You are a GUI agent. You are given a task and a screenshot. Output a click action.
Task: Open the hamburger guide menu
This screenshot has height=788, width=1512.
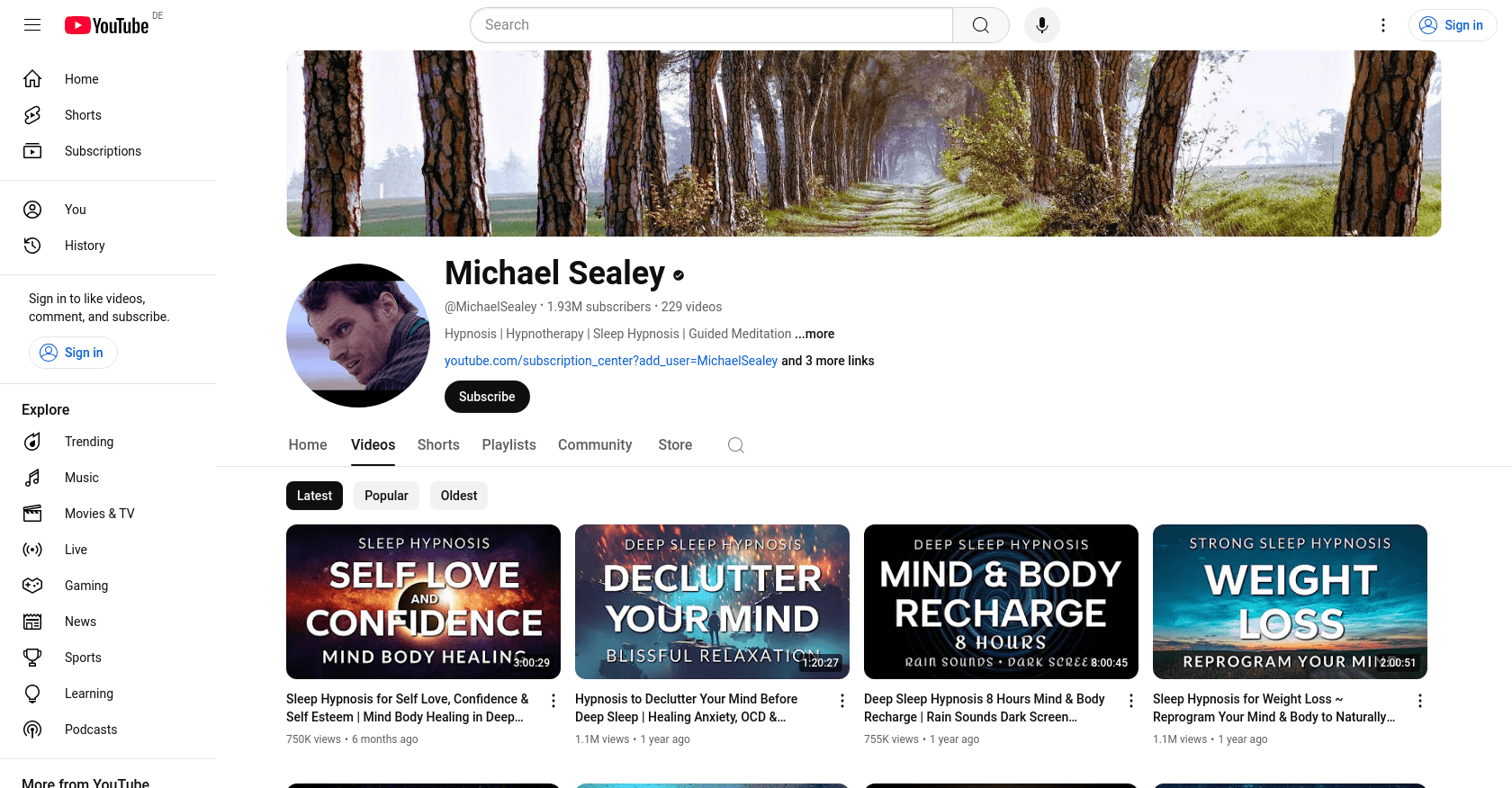(x=32, y=25)
